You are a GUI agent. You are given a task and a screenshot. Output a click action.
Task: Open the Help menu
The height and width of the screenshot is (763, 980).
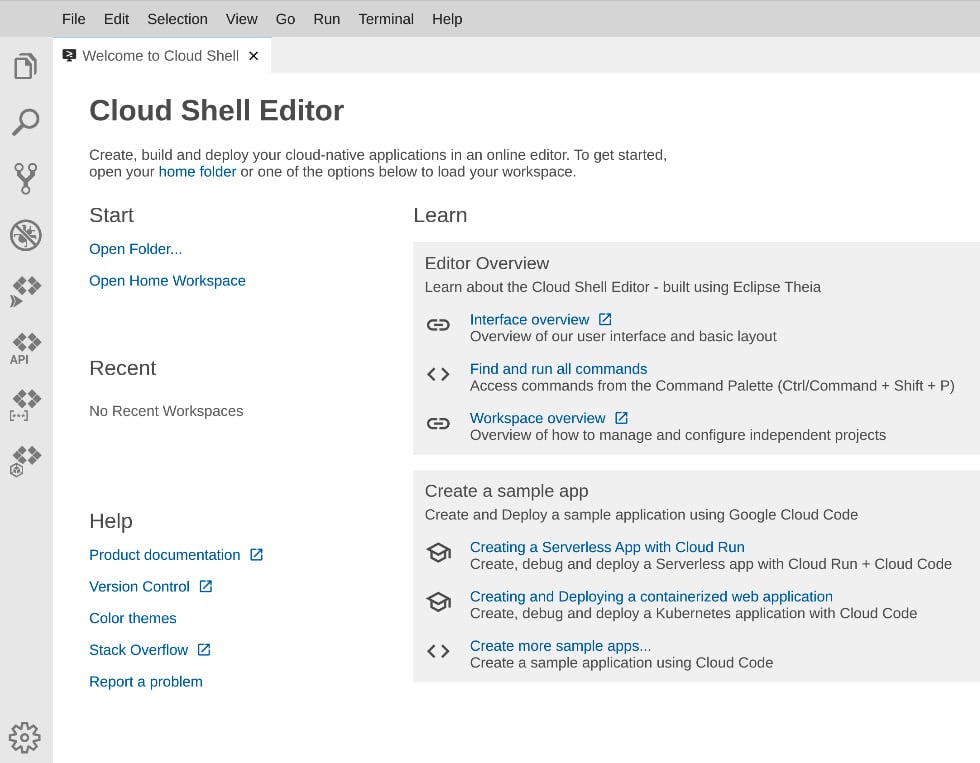(x=448, y=19)
